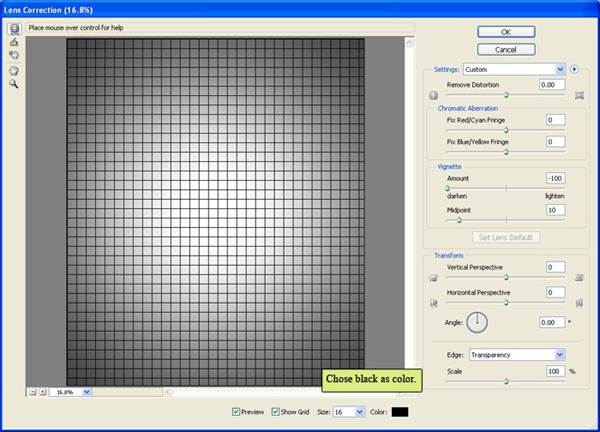Click the zoom out minus button
Screen dimensions: 600x432
coord(32,392)
